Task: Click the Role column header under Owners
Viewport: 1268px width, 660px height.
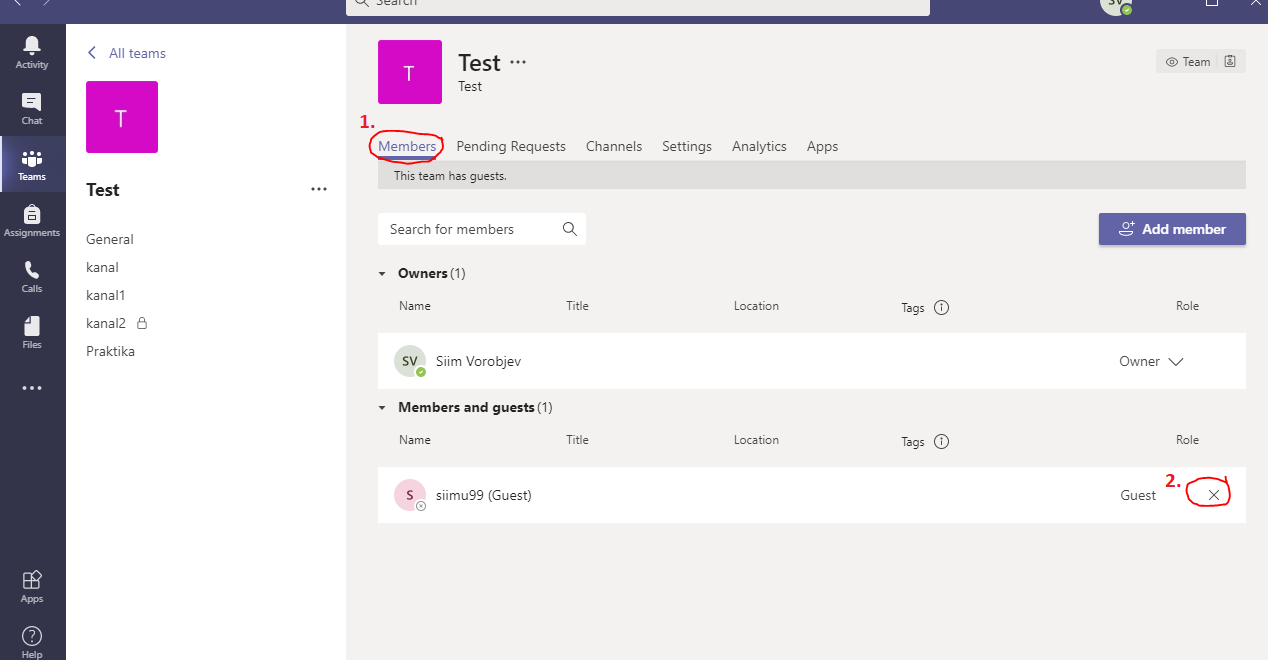Action: [1187, 306]
